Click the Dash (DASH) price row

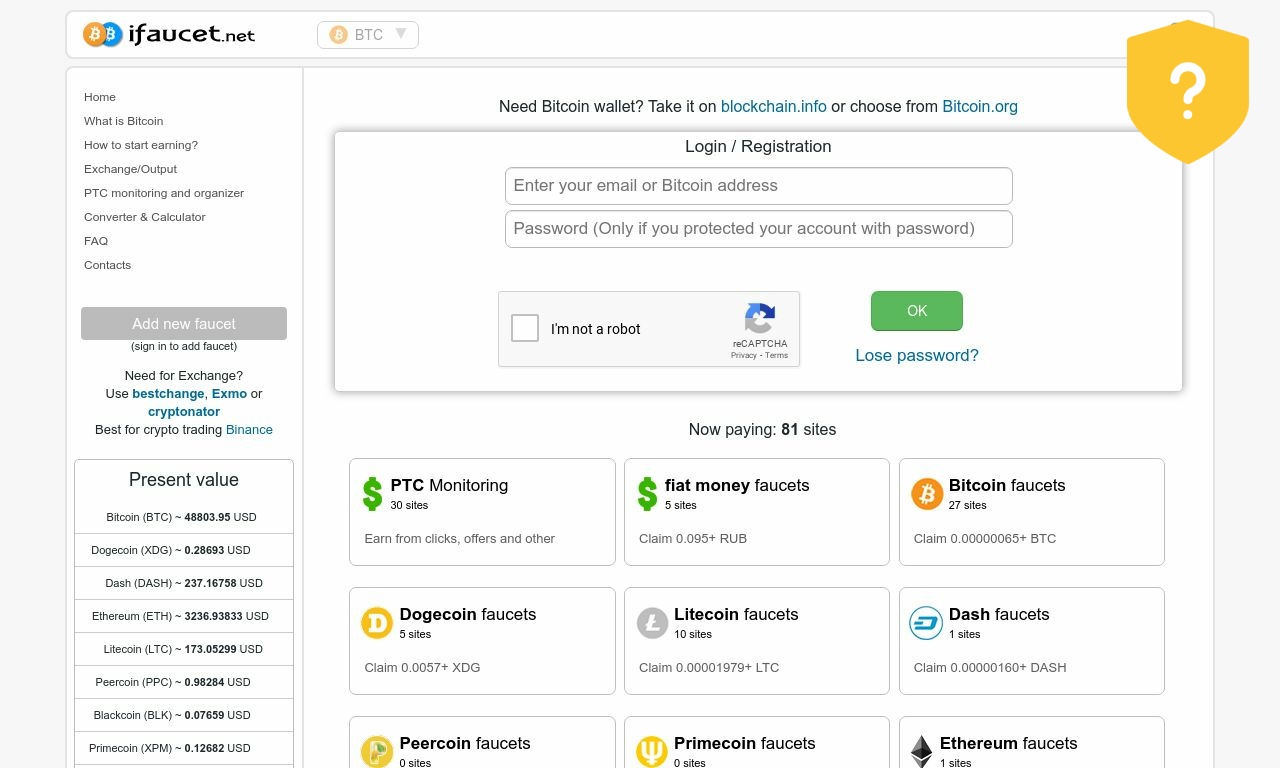point(184,583)
